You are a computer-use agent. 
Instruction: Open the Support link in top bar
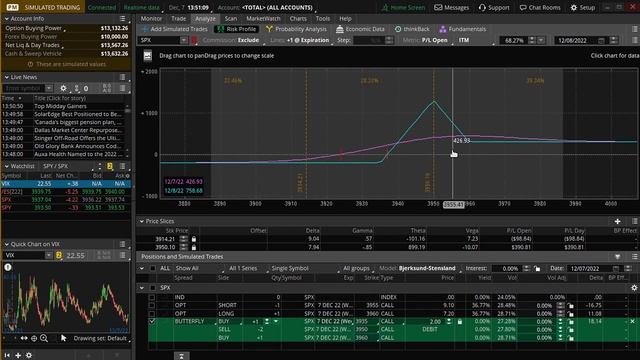(x=494, y=7)
